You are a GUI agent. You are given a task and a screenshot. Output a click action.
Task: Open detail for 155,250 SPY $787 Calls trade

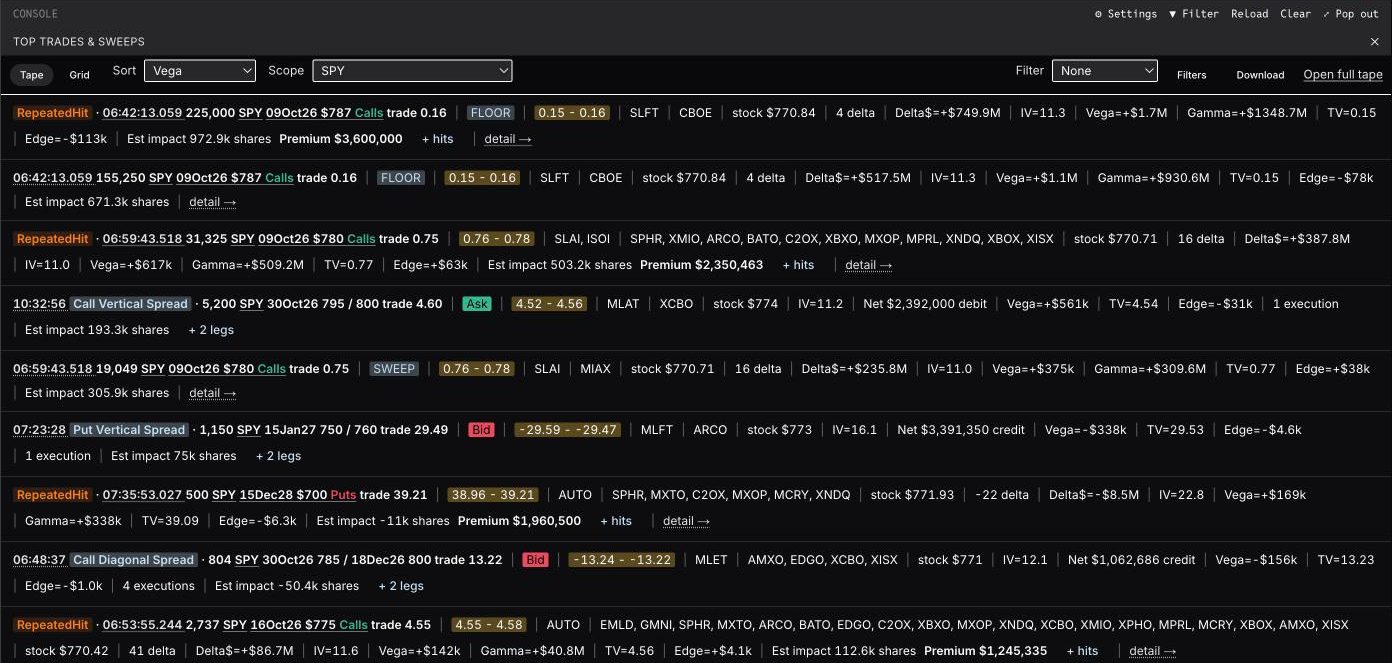[212, 202]
